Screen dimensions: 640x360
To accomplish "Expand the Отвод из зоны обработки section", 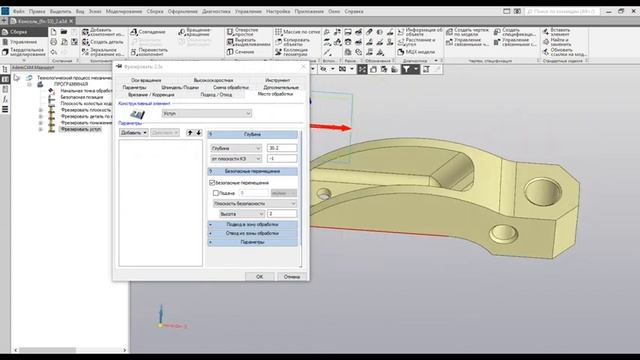I will (253, 233).
